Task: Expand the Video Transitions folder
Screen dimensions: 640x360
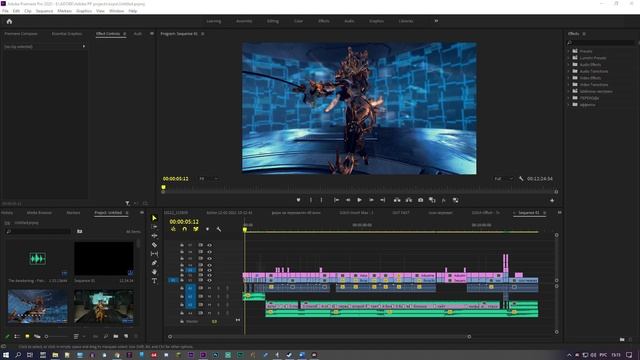Action: pyautogui.click(x=569, y=84)
